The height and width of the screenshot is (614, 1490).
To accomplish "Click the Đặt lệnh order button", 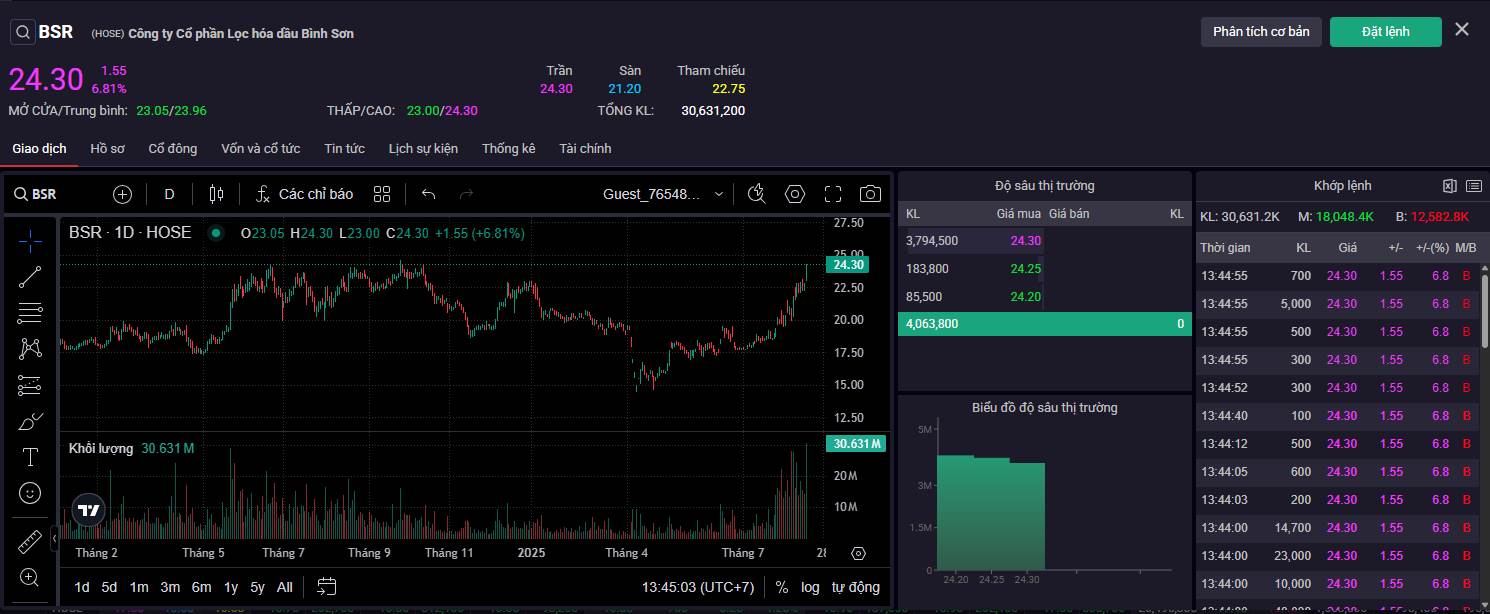I will click(x=1385, y=31).
